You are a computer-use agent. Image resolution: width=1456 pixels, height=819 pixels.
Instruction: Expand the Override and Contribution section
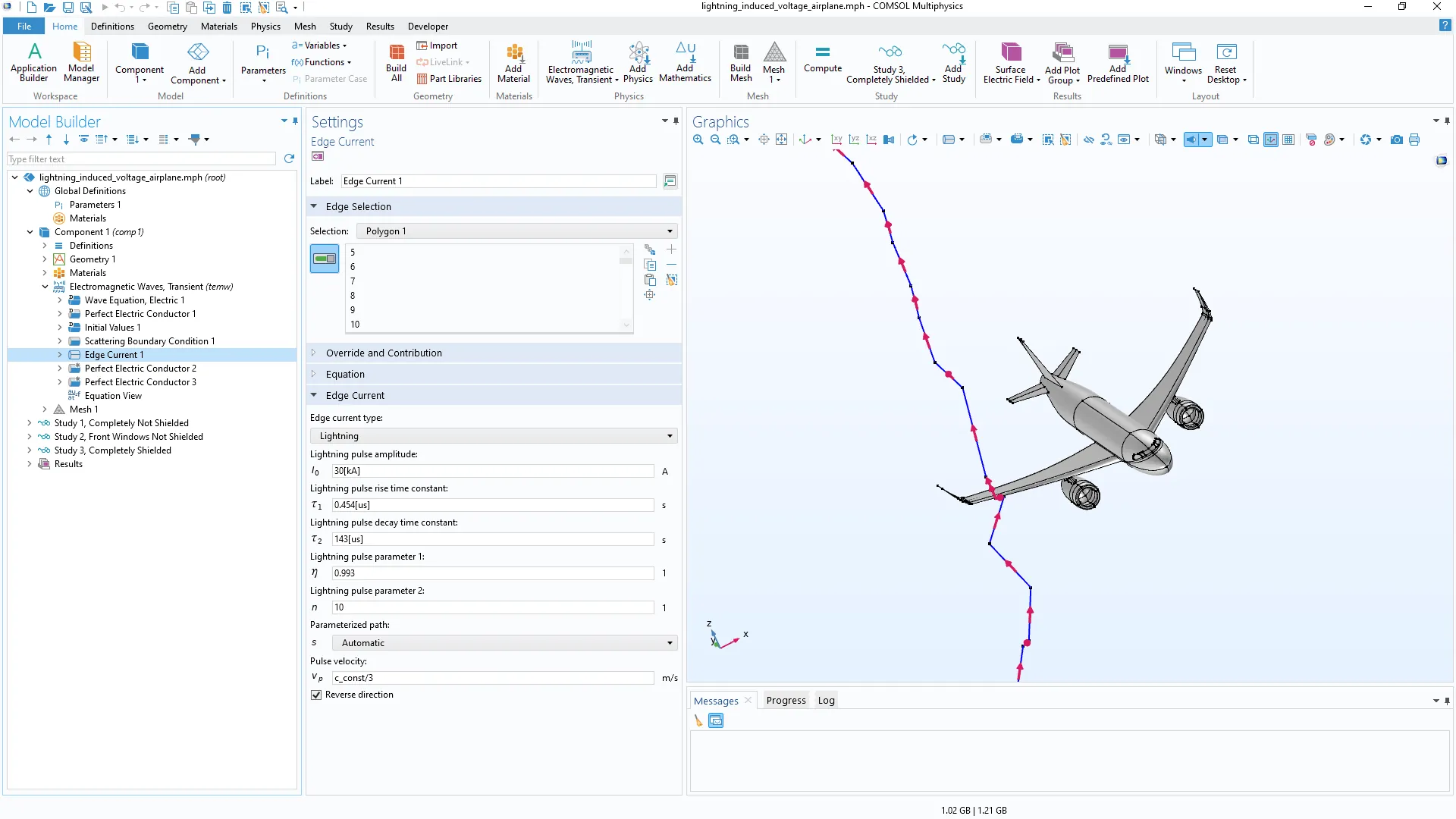[x=384, y=353]
